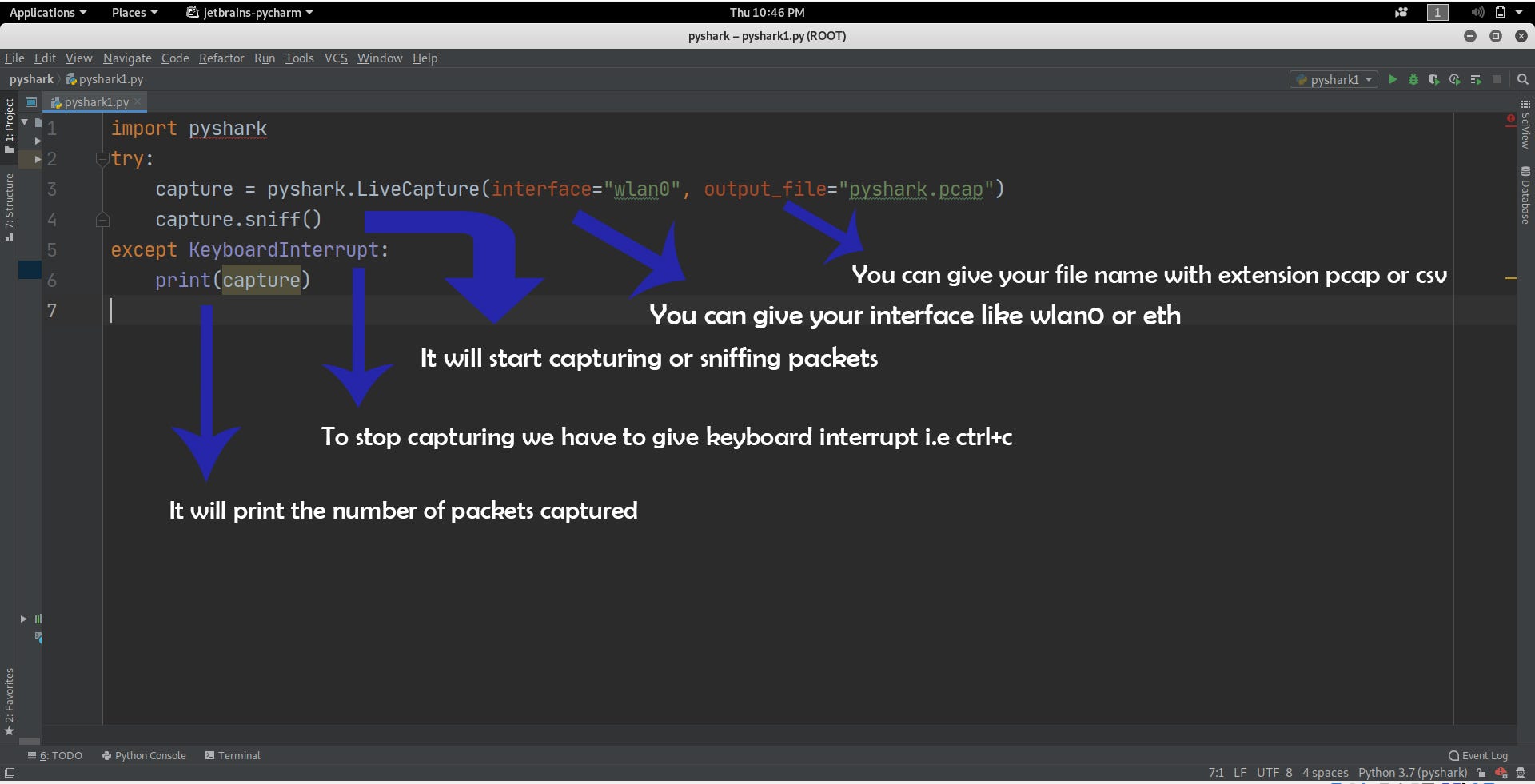Click the pyshark1.py breadcrumb in navigation bar
The height and width of the screenshot is (784, 1535).
pos(105,79)
